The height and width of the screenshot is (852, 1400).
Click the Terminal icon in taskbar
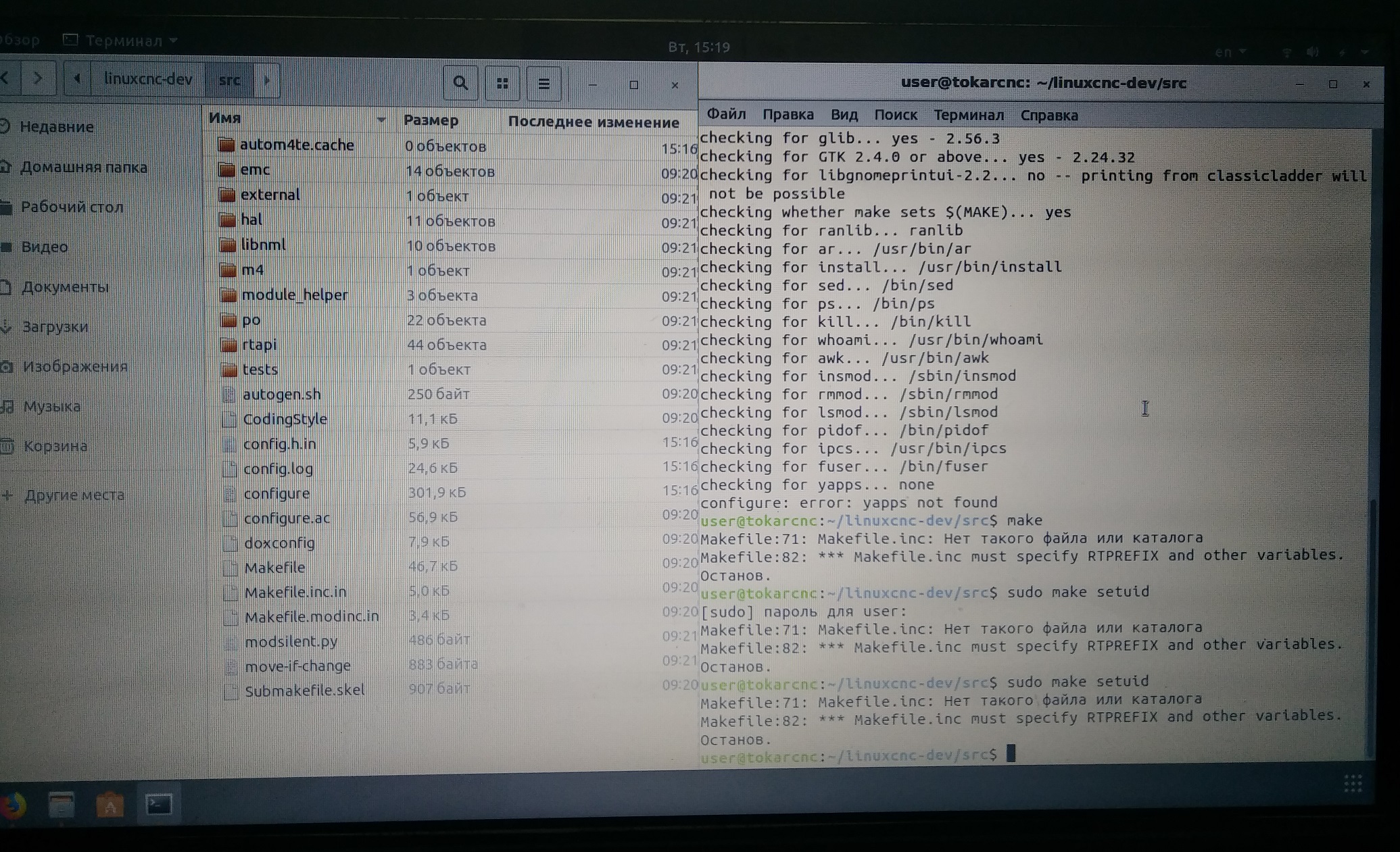click(x=160, y=804)
